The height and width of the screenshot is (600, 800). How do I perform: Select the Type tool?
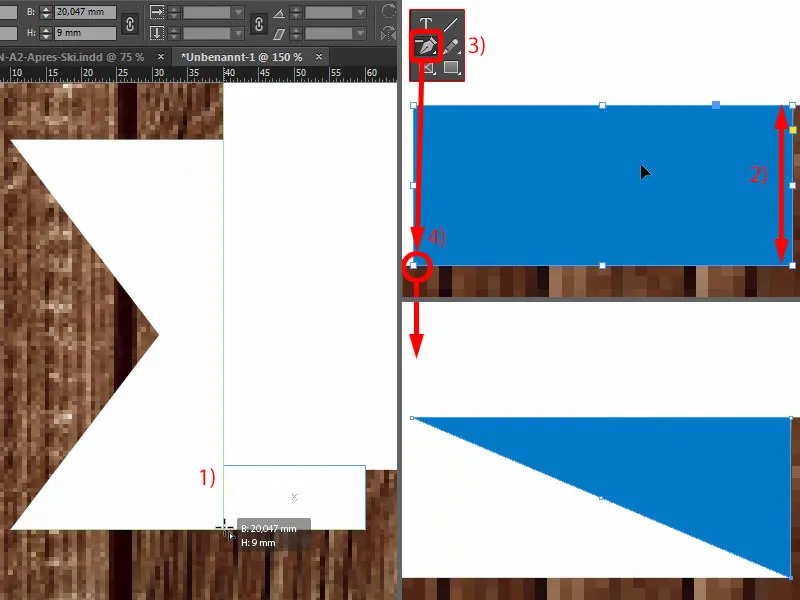point(426,23)
